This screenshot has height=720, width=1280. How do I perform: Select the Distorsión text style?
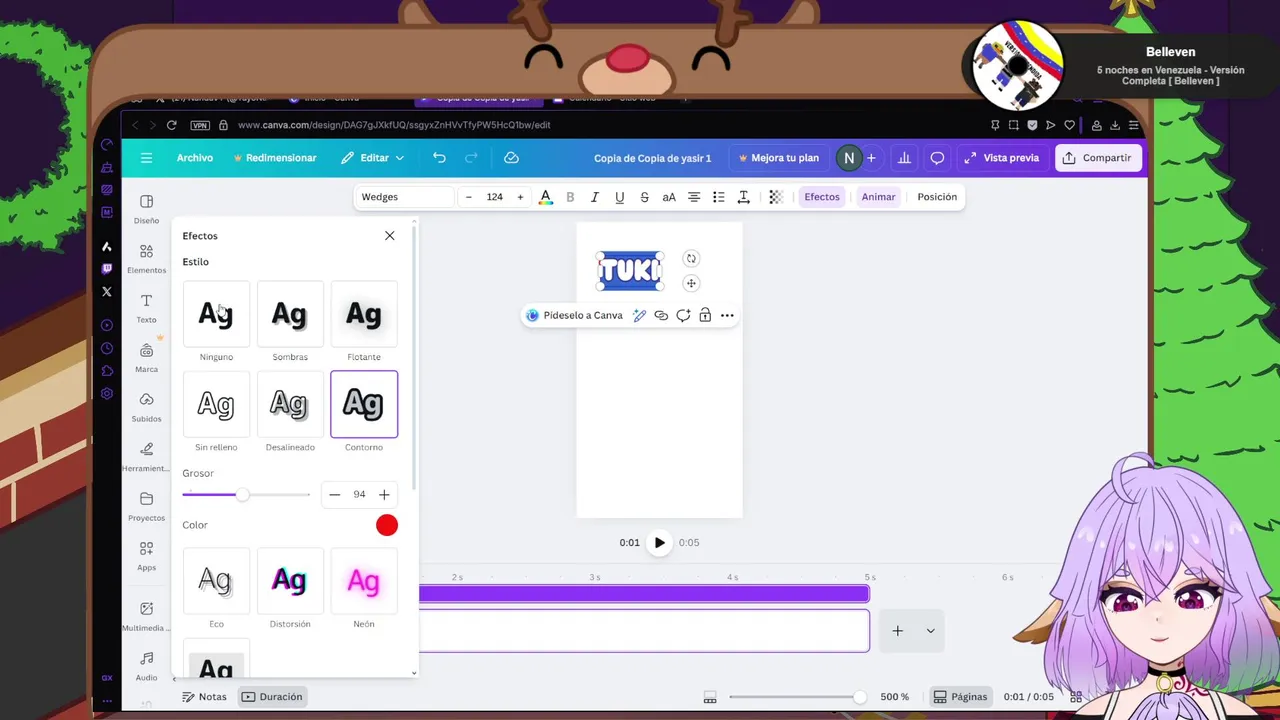pos(290,580)
